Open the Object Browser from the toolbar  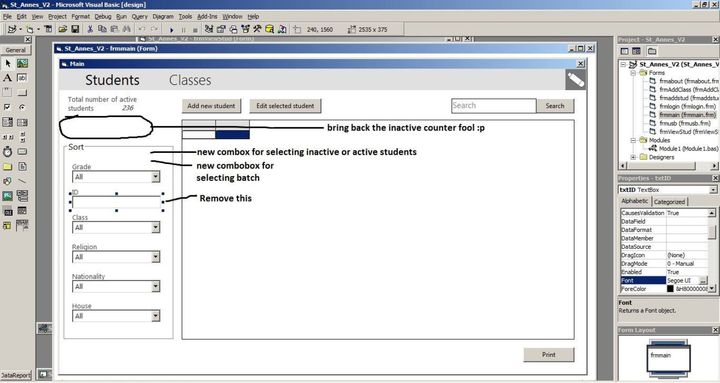coord(245,29)
